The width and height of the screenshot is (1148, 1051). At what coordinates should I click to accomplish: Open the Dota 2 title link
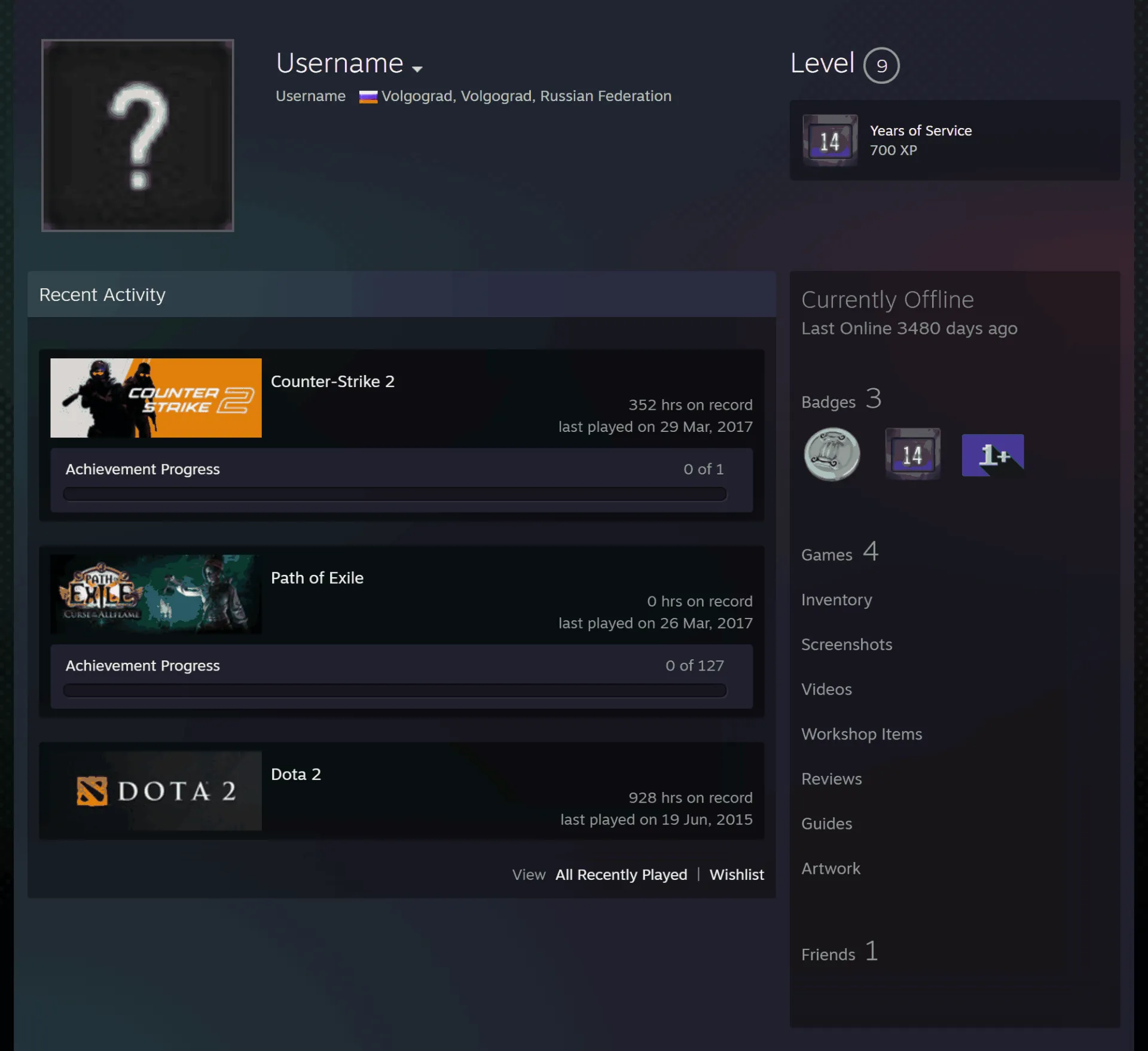[296, 774]
